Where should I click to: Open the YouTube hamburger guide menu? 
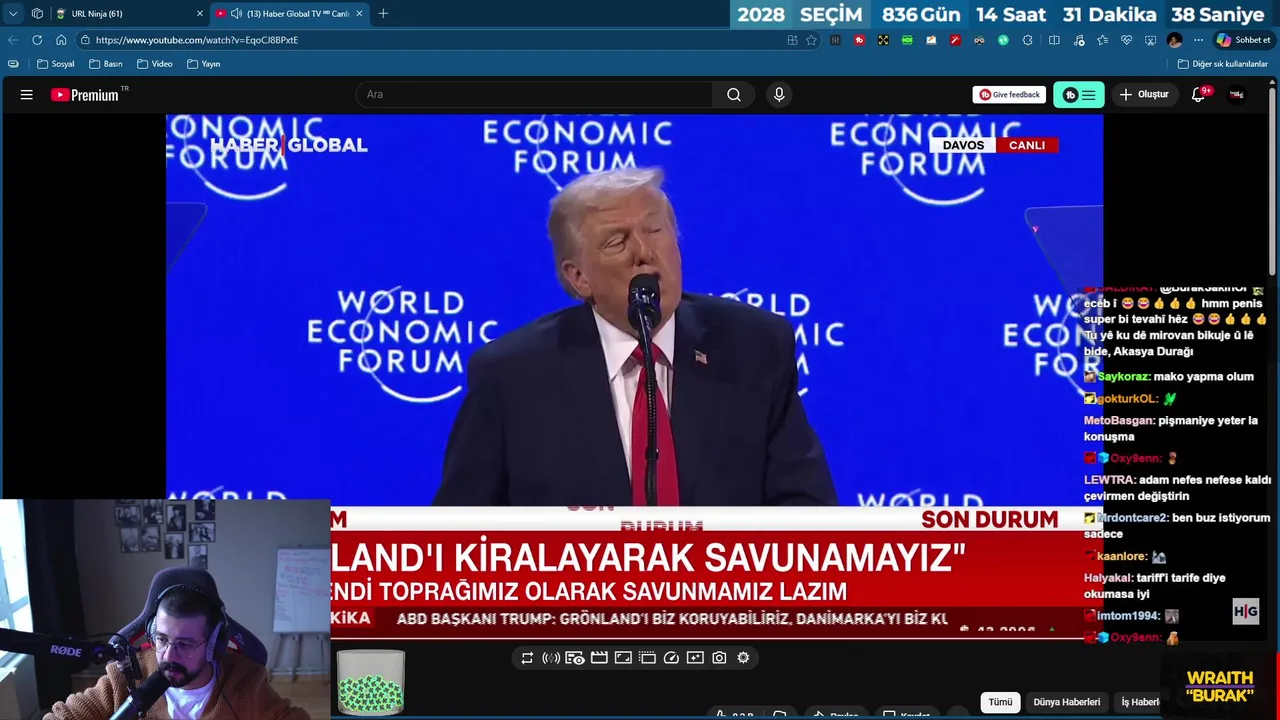pos(27,95)
